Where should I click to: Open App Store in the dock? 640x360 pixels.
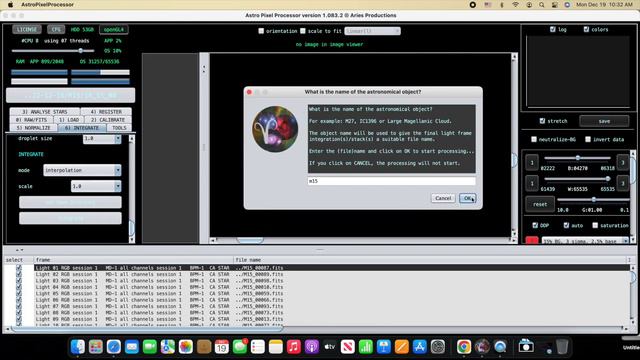pos(419,347)
